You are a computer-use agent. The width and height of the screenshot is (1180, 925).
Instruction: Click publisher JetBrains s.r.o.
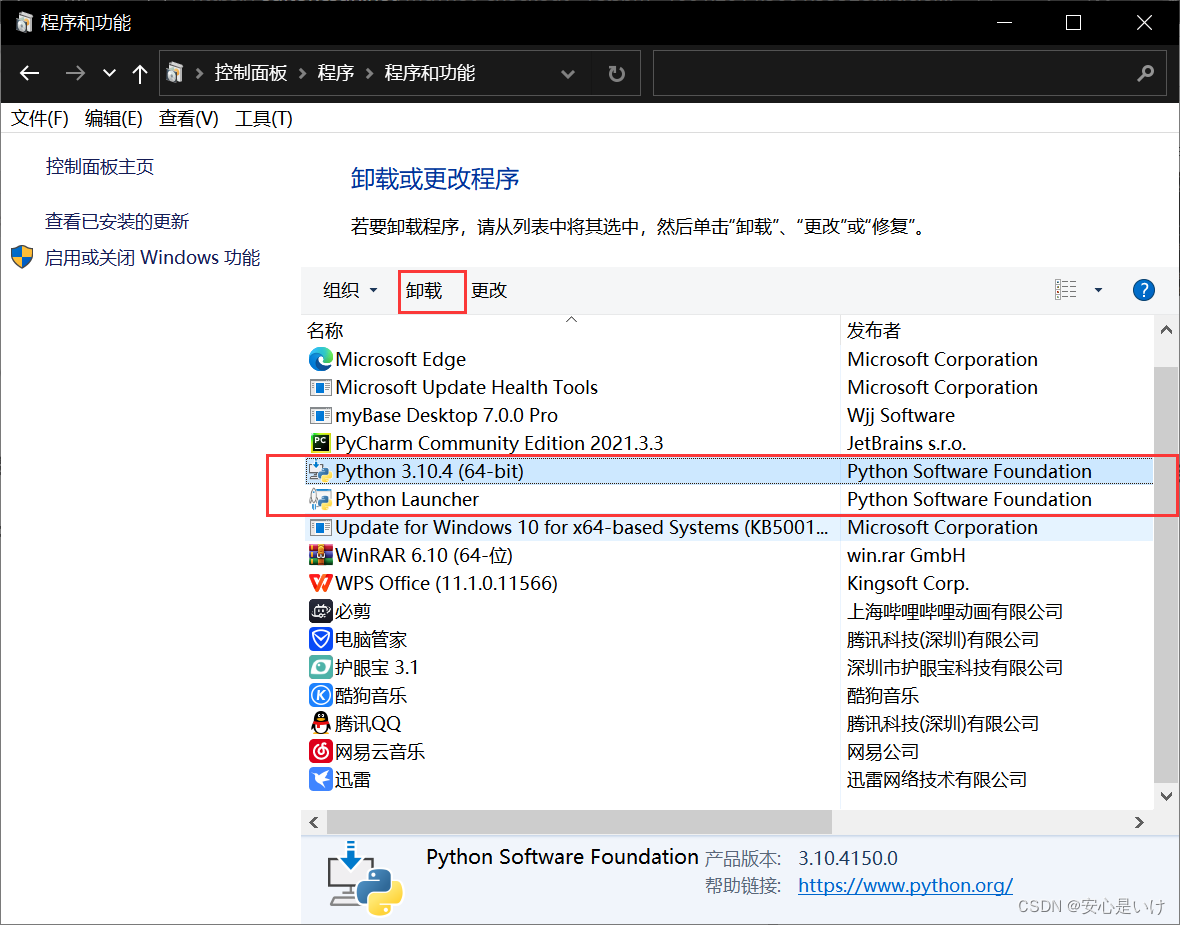[x=906, y=443]
